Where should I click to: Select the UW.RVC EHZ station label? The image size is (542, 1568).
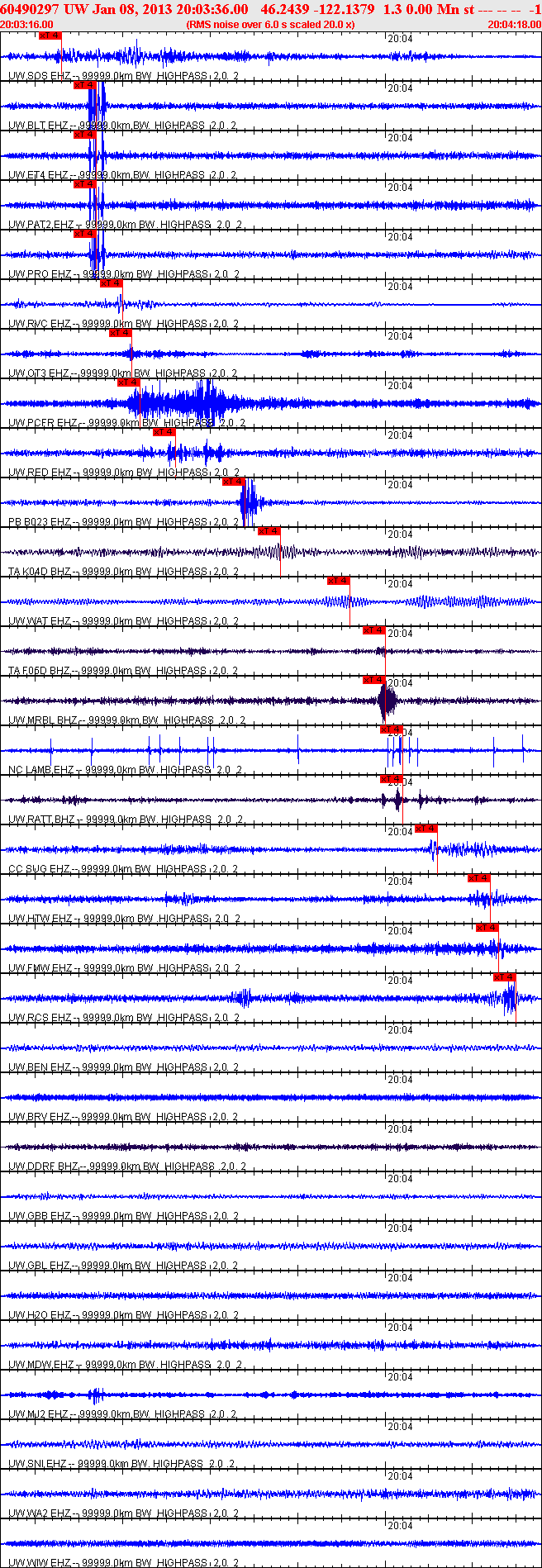[x=40, y=324]
